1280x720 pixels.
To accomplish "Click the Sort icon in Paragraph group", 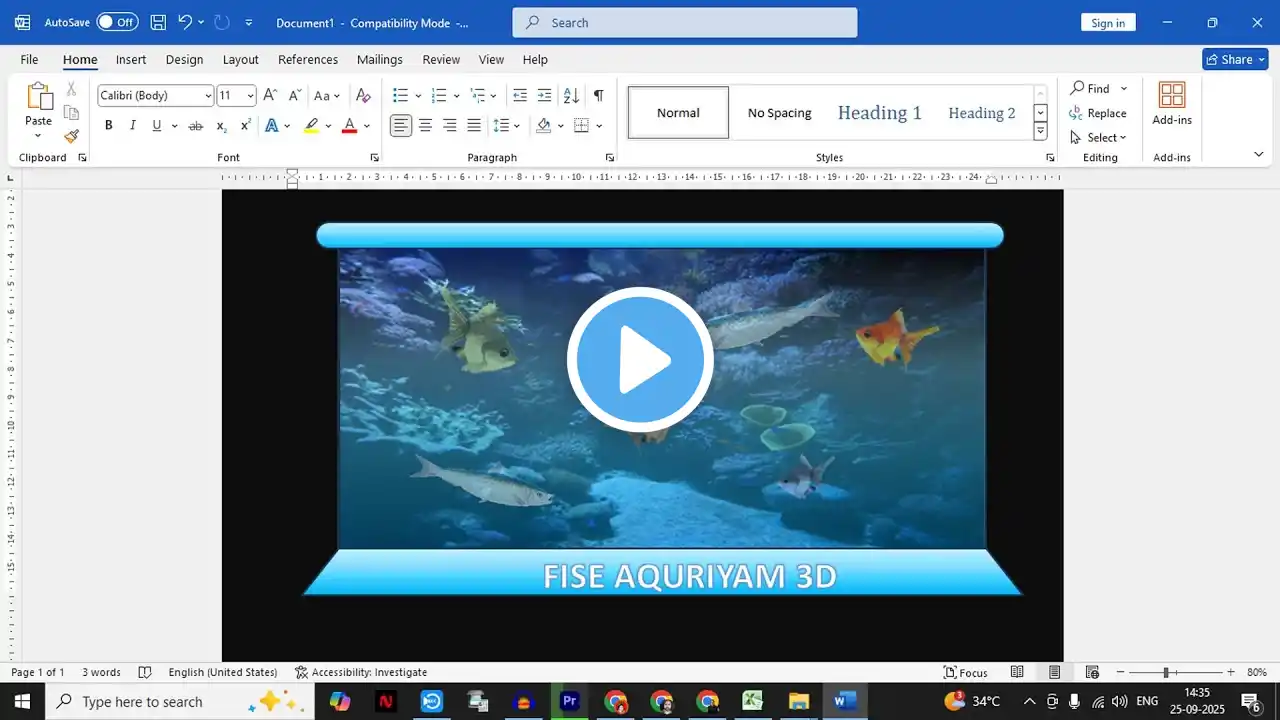I will point(571,96).
